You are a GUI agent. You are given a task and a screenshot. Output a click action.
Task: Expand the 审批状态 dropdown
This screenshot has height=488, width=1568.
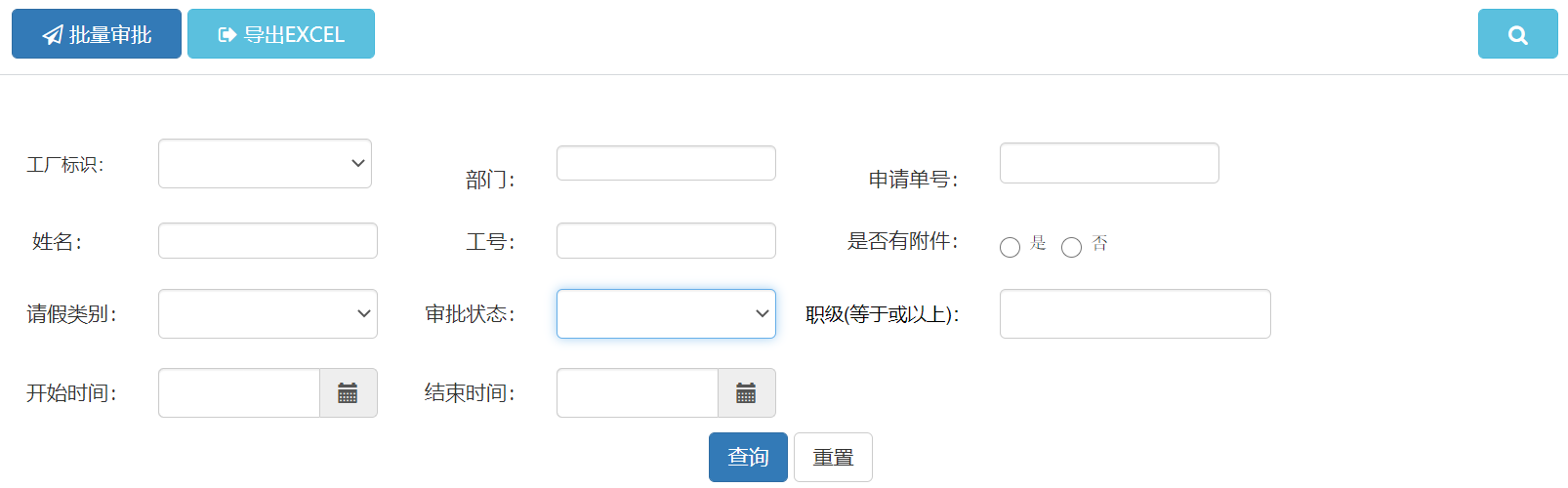(666, 314)
